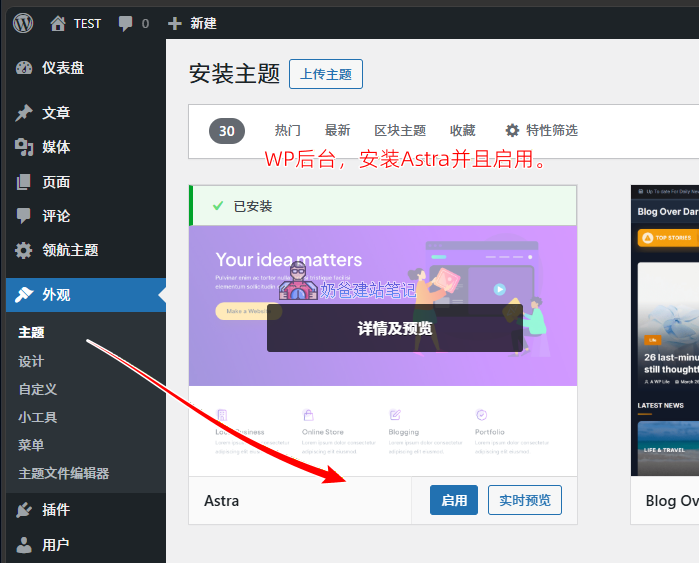This screenshot has height=563, width=699.
Task: Switch to the 区块主题 filter tab
Action: [400, 131]
